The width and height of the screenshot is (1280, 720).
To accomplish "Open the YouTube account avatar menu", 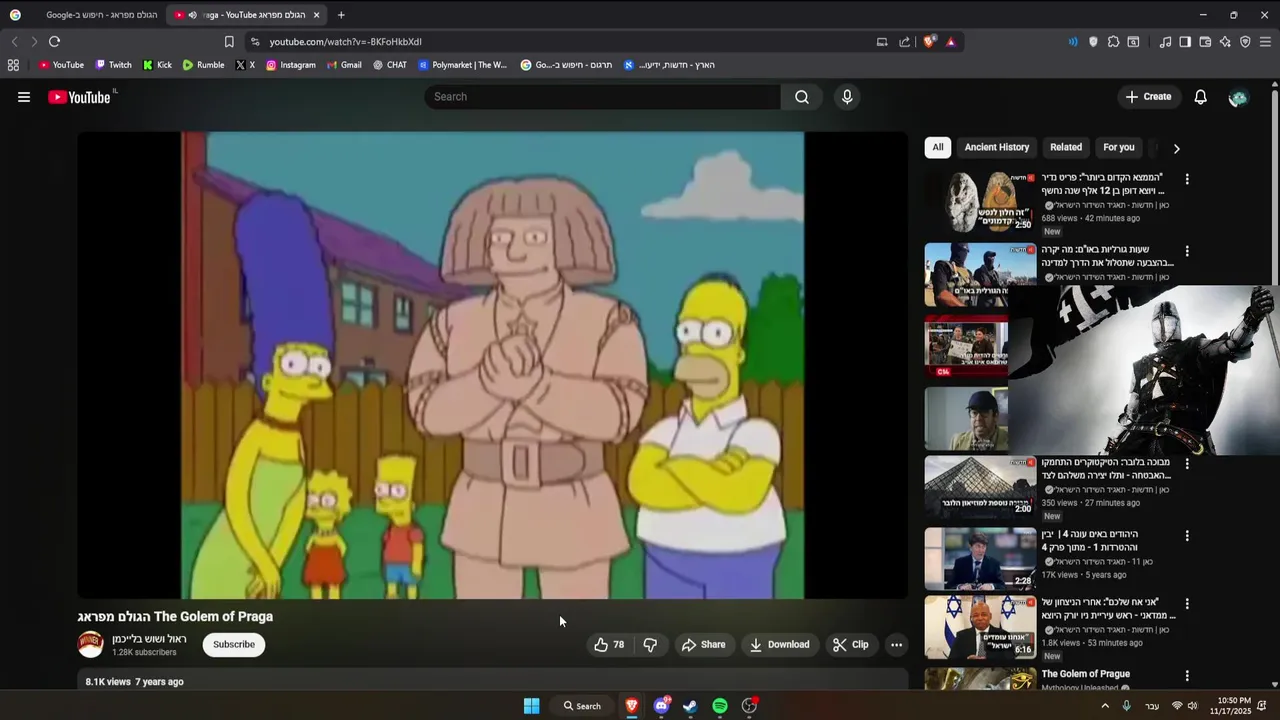I will pyautogui.click(x=1238, y=97).
